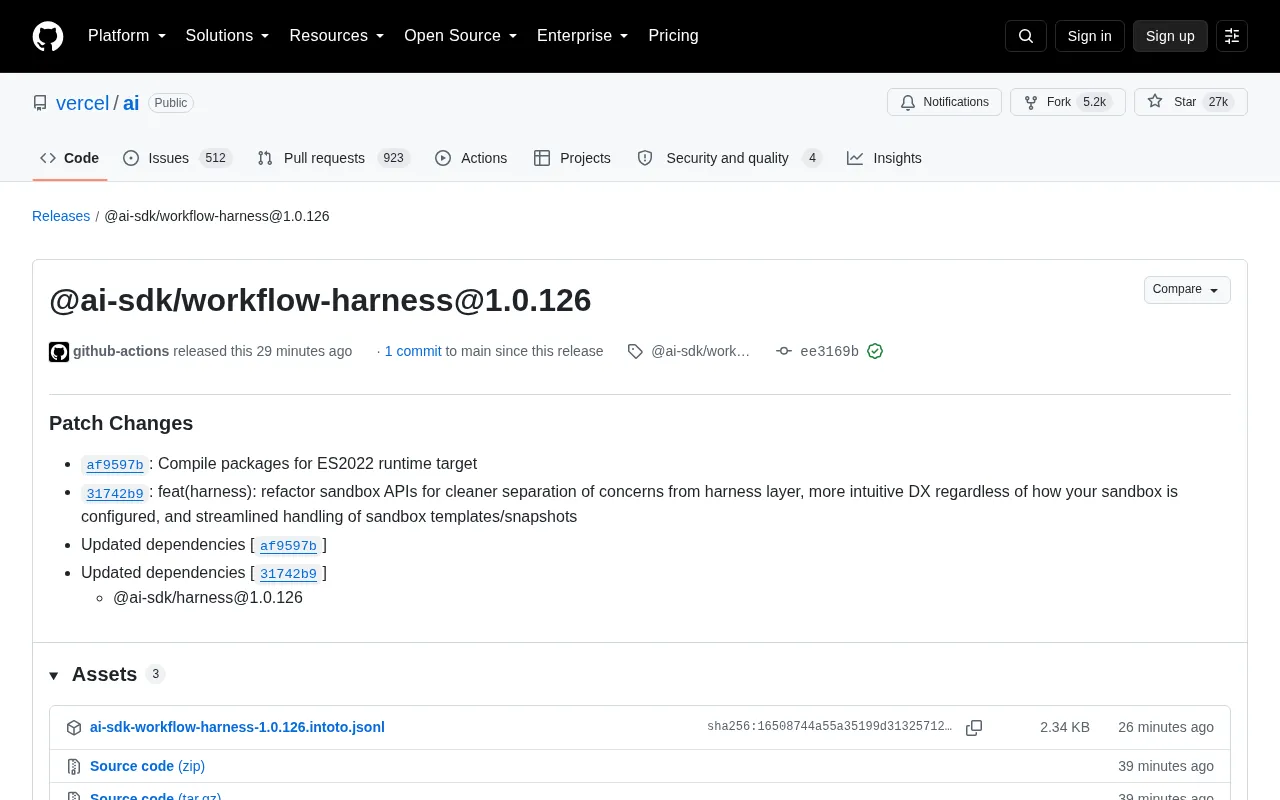Open the Pricing link

673,36
